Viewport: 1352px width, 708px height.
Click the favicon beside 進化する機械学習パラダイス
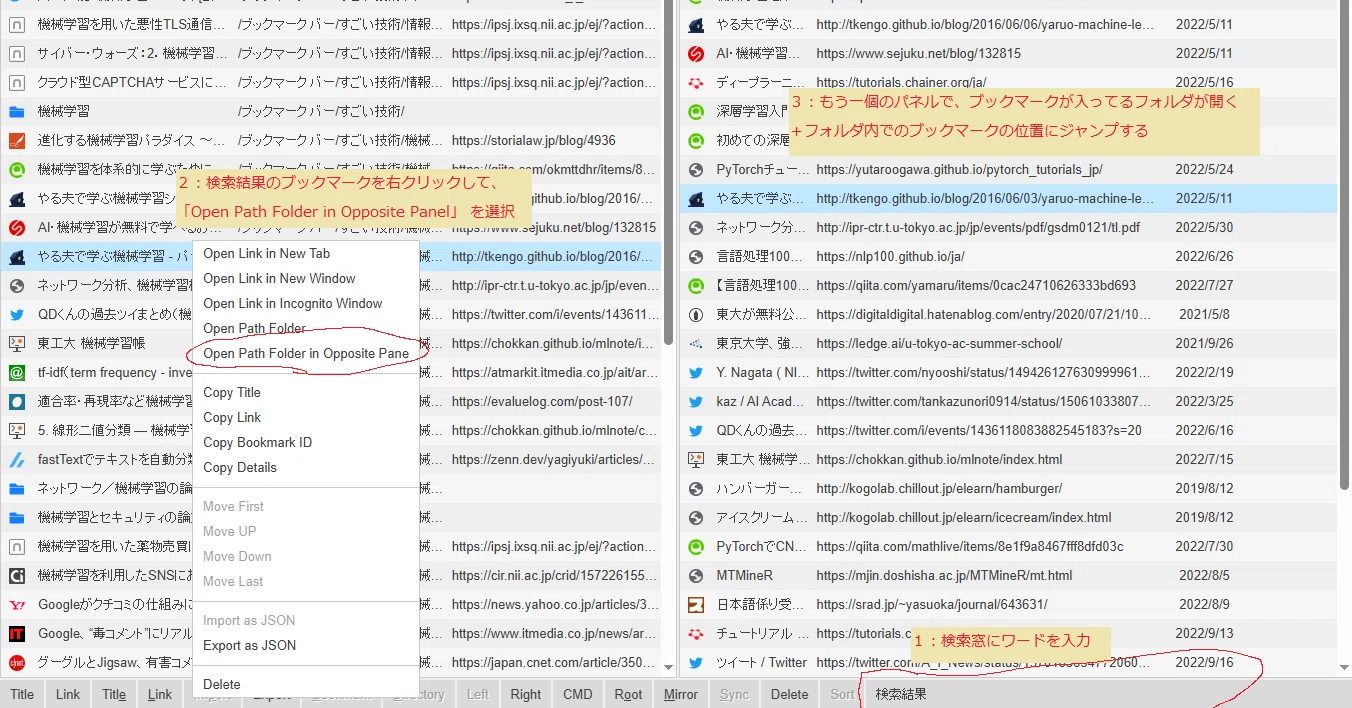16,140
